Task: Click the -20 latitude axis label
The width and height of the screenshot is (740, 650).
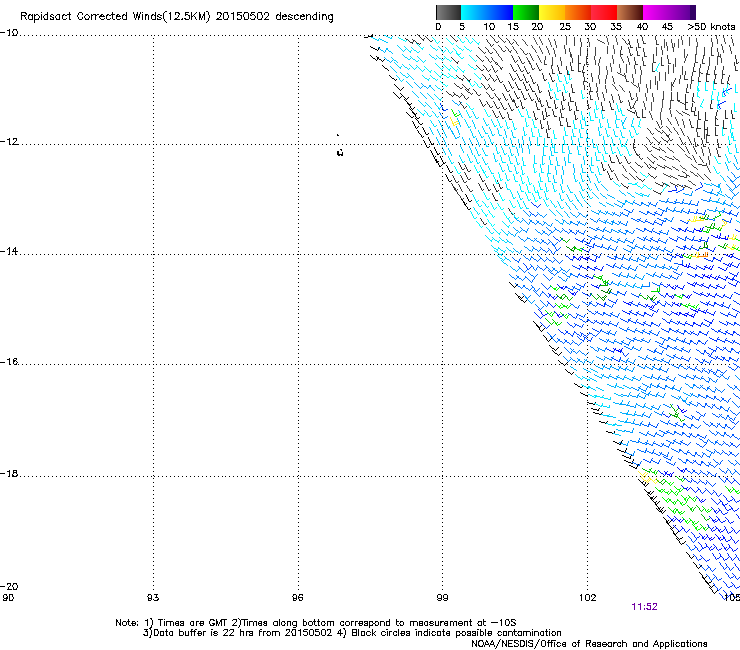Action: coord(9,586)
